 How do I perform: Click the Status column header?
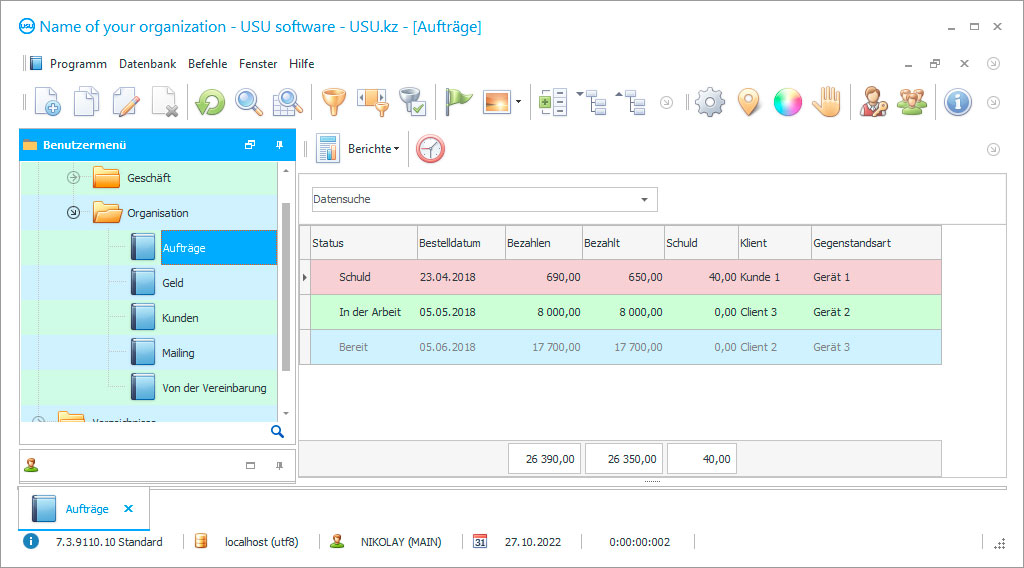(363, 243)
